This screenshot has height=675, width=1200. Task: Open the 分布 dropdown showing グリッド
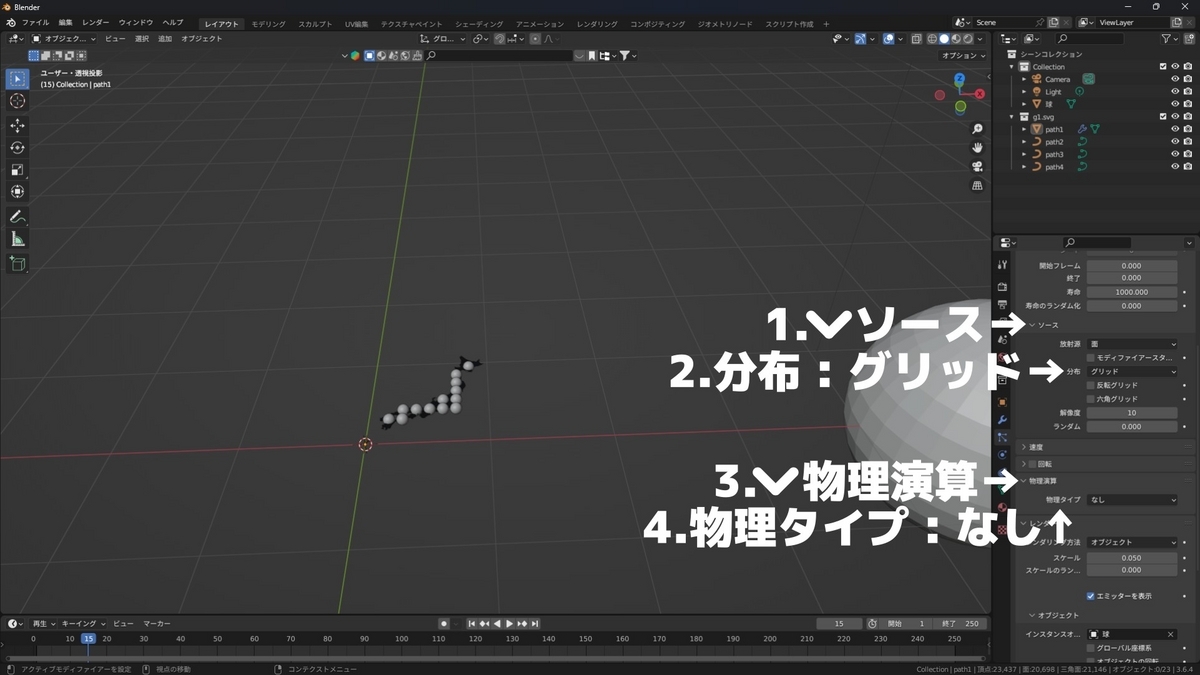click(1133, 371)
